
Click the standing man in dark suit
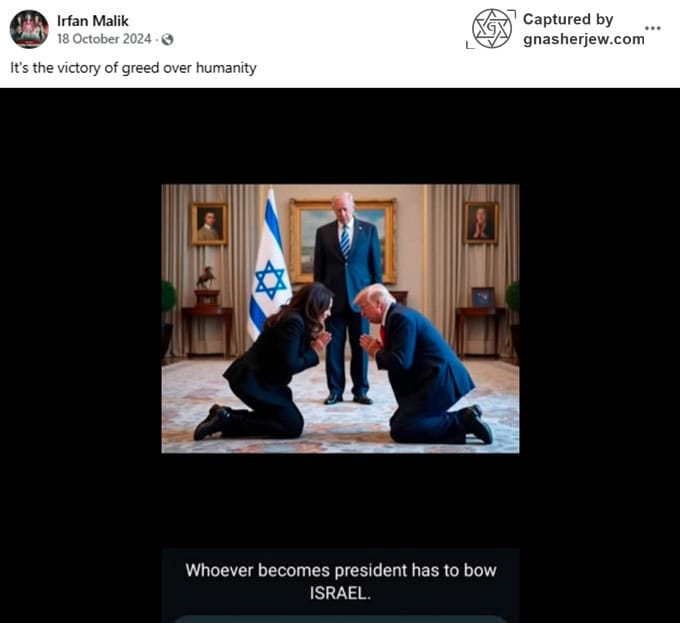tap(347, 298)
